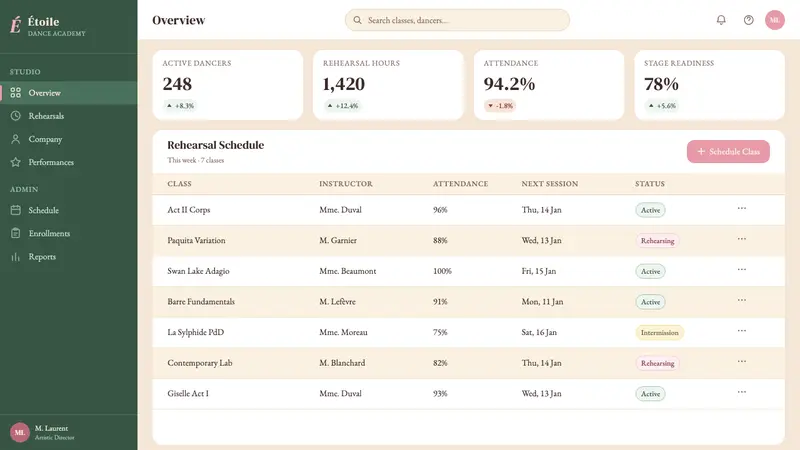The image size is (800, 450).
Task: Click the Sat, 16 Jan session date
Action: coord(539,332)
